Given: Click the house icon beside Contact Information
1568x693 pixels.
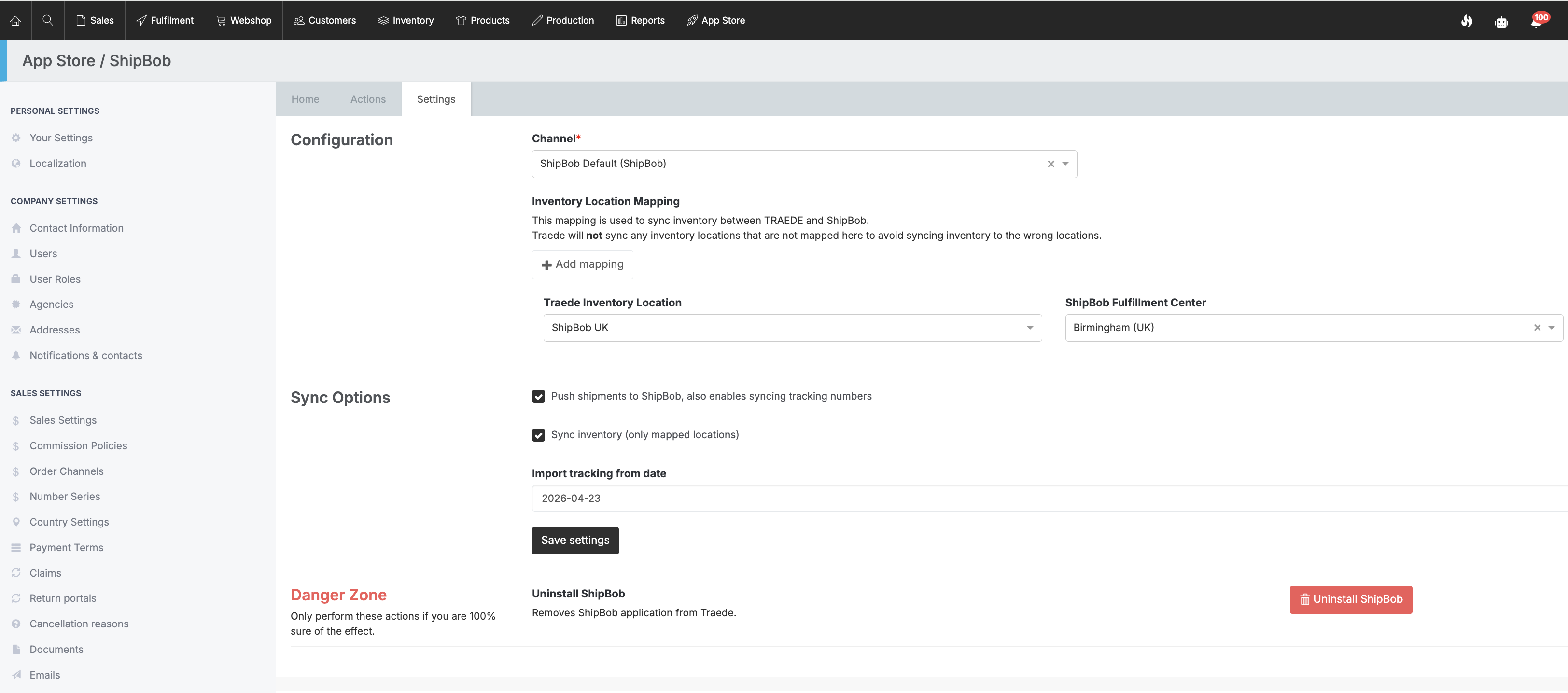Looking at the screenshot, I should (16, 228).
